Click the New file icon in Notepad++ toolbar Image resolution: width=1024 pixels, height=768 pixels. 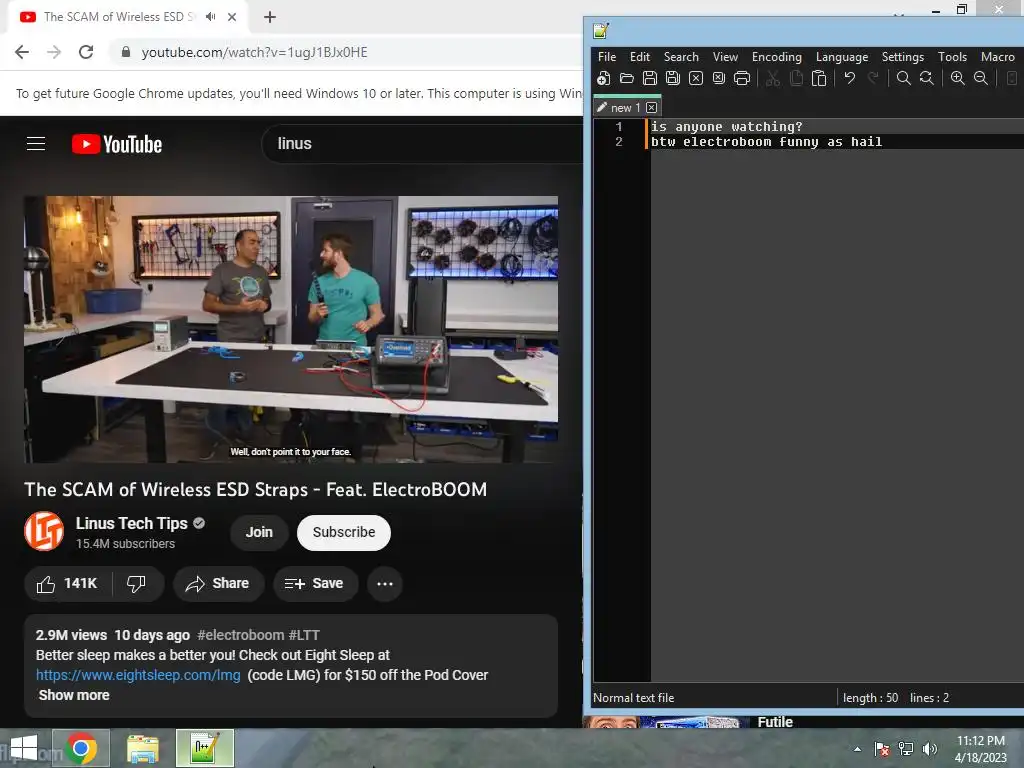point(603,78)
